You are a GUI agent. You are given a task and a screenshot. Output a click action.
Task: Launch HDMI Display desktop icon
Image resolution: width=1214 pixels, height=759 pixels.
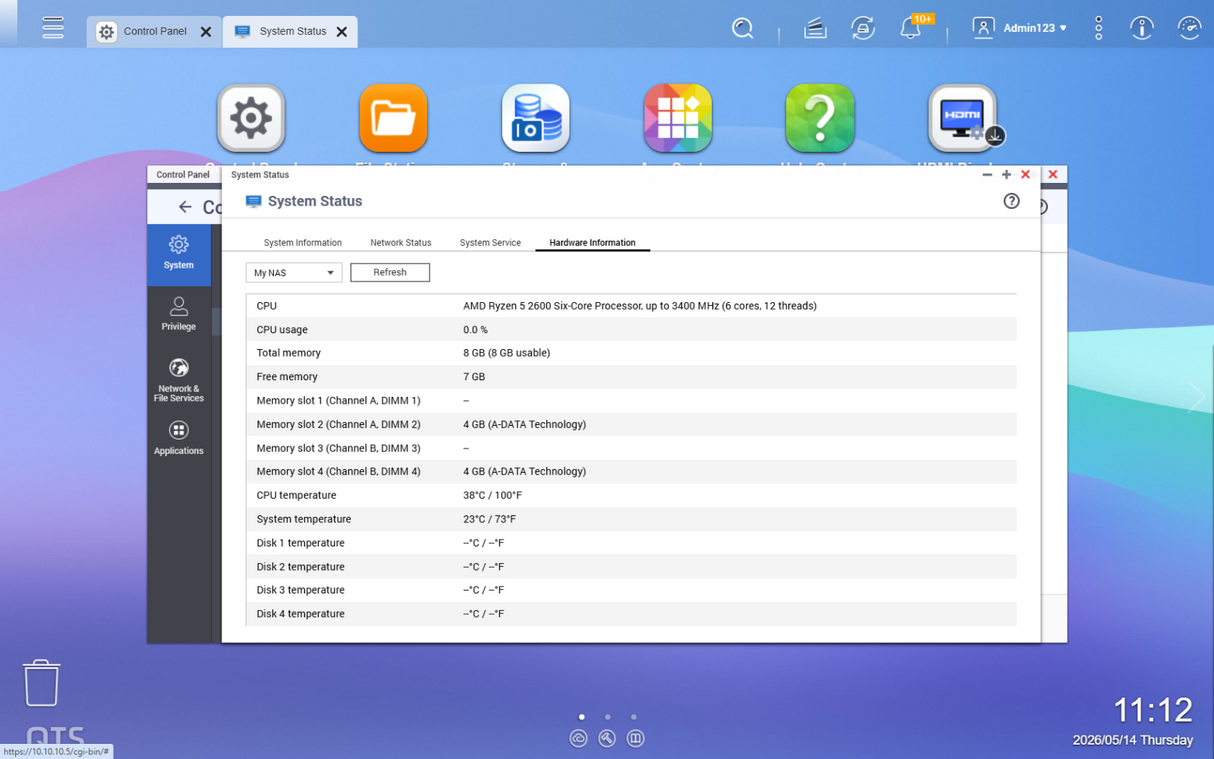[962, 118]
